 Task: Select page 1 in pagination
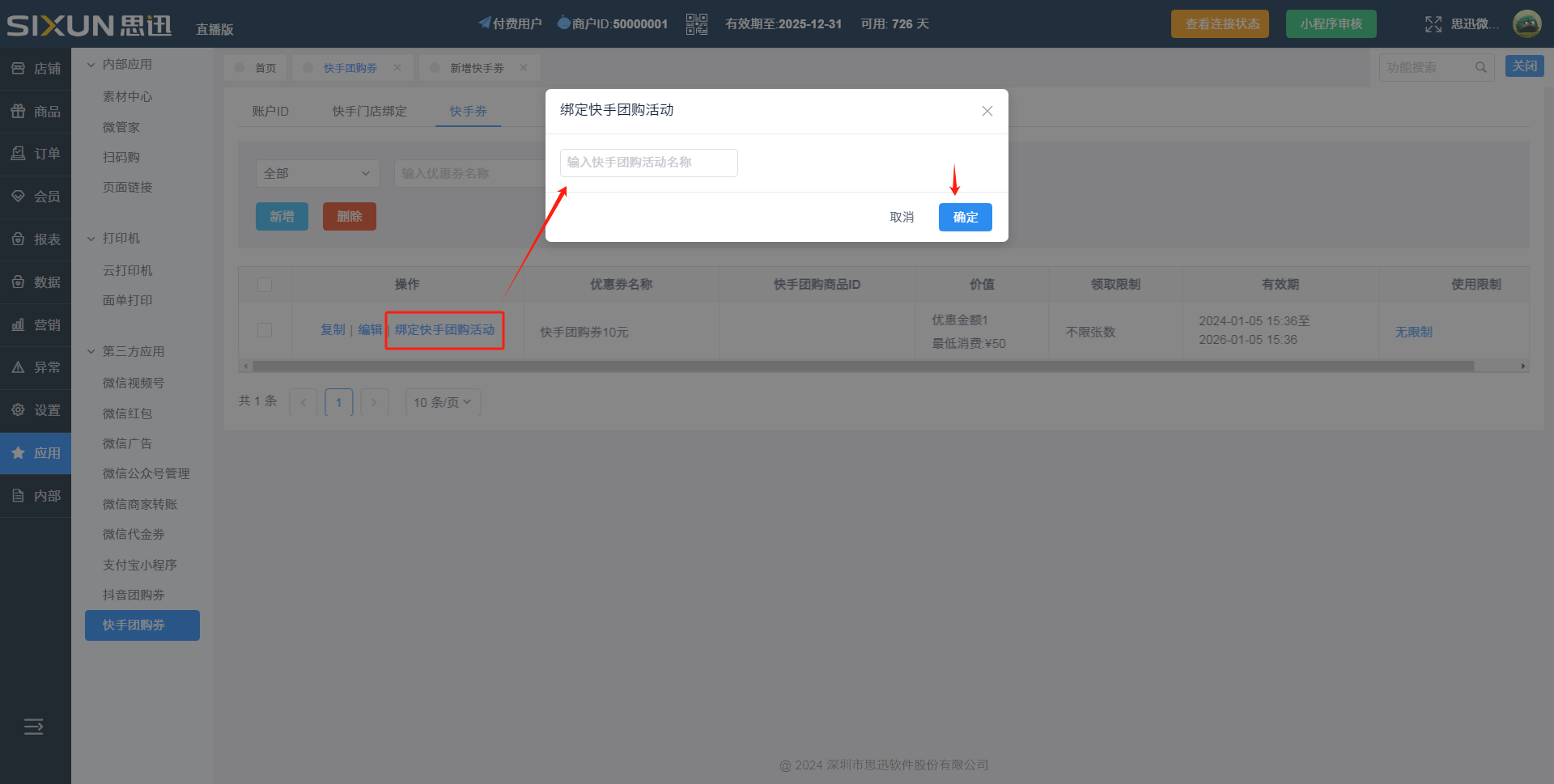[339, 402]
